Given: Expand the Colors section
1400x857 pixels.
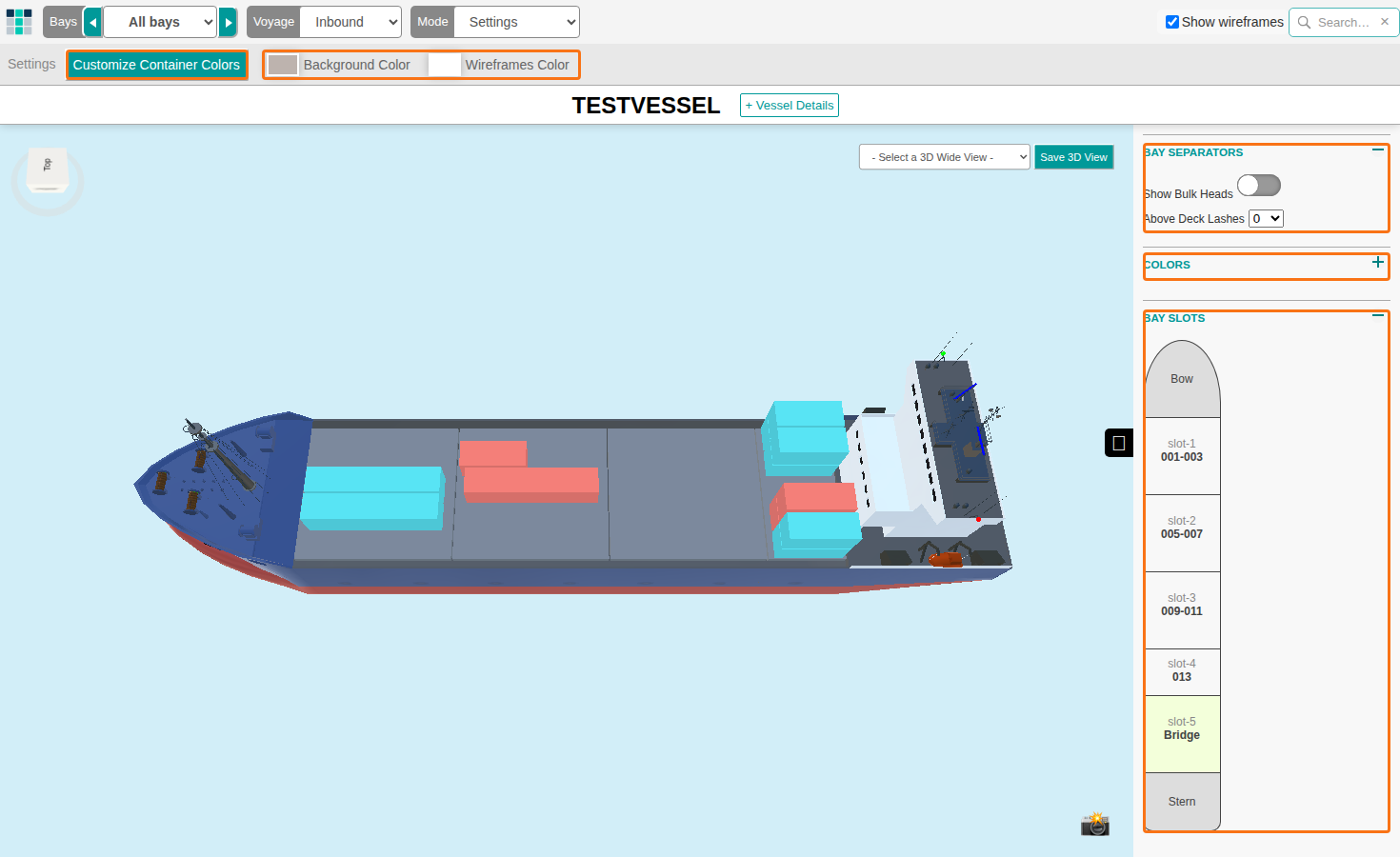Looking at the screenshot, I should 1378,262.
